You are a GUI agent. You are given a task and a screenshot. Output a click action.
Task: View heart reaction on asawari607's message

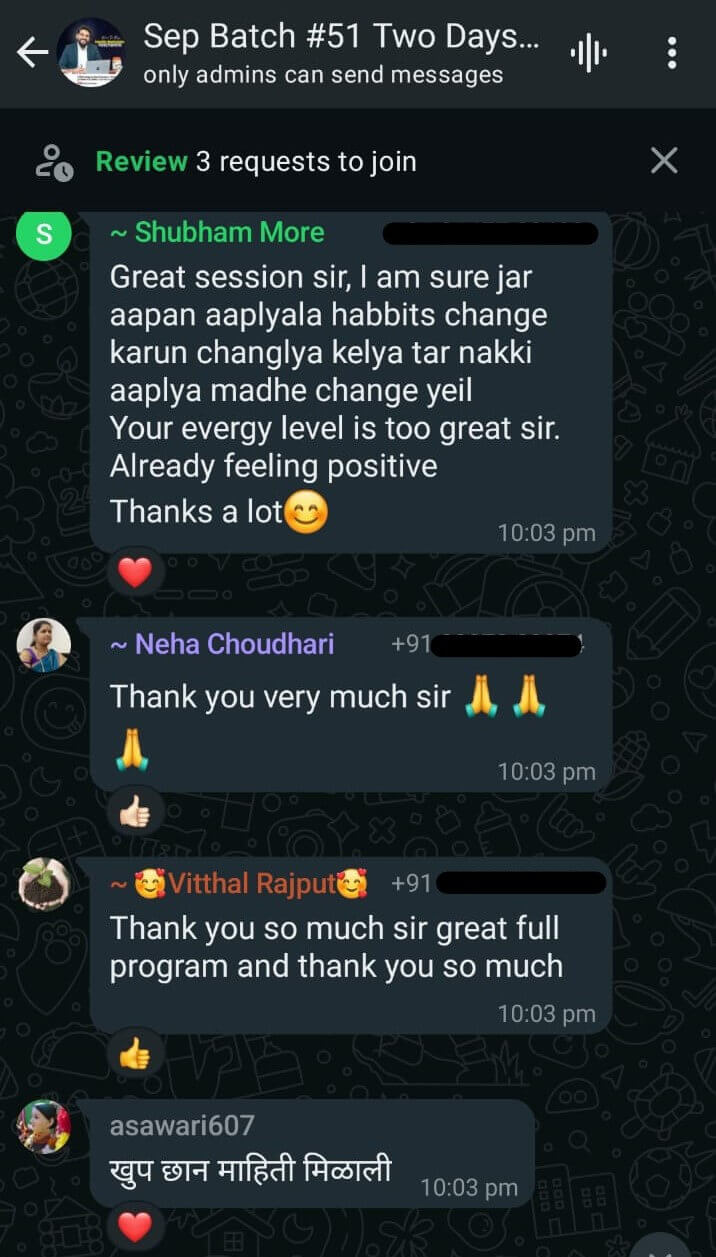pyautogui.click(x=135, y=1226)
